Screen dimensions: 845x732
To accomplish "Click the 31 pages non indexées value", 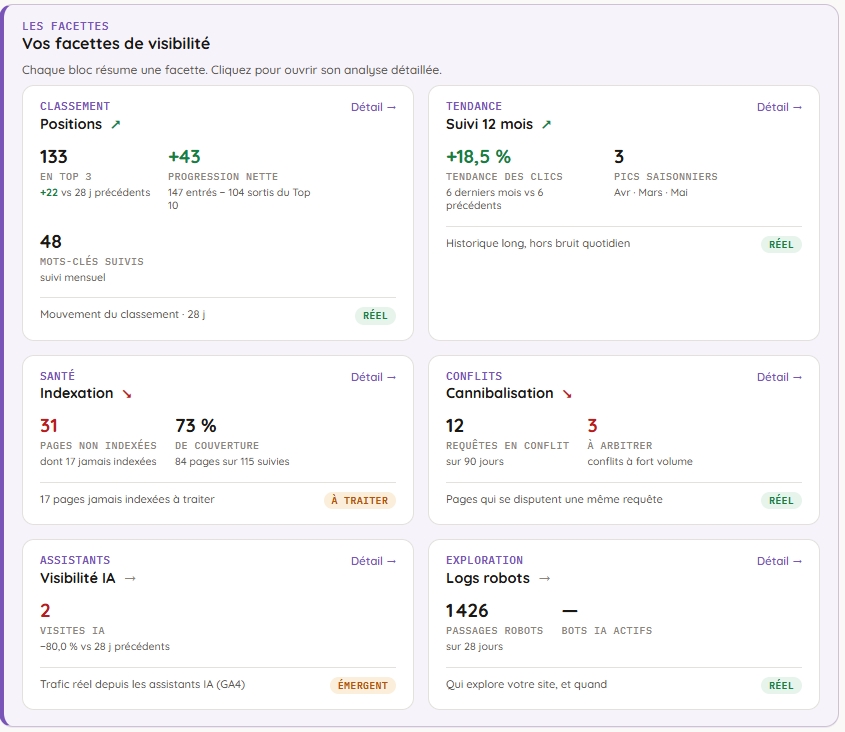I will [49, 426].
